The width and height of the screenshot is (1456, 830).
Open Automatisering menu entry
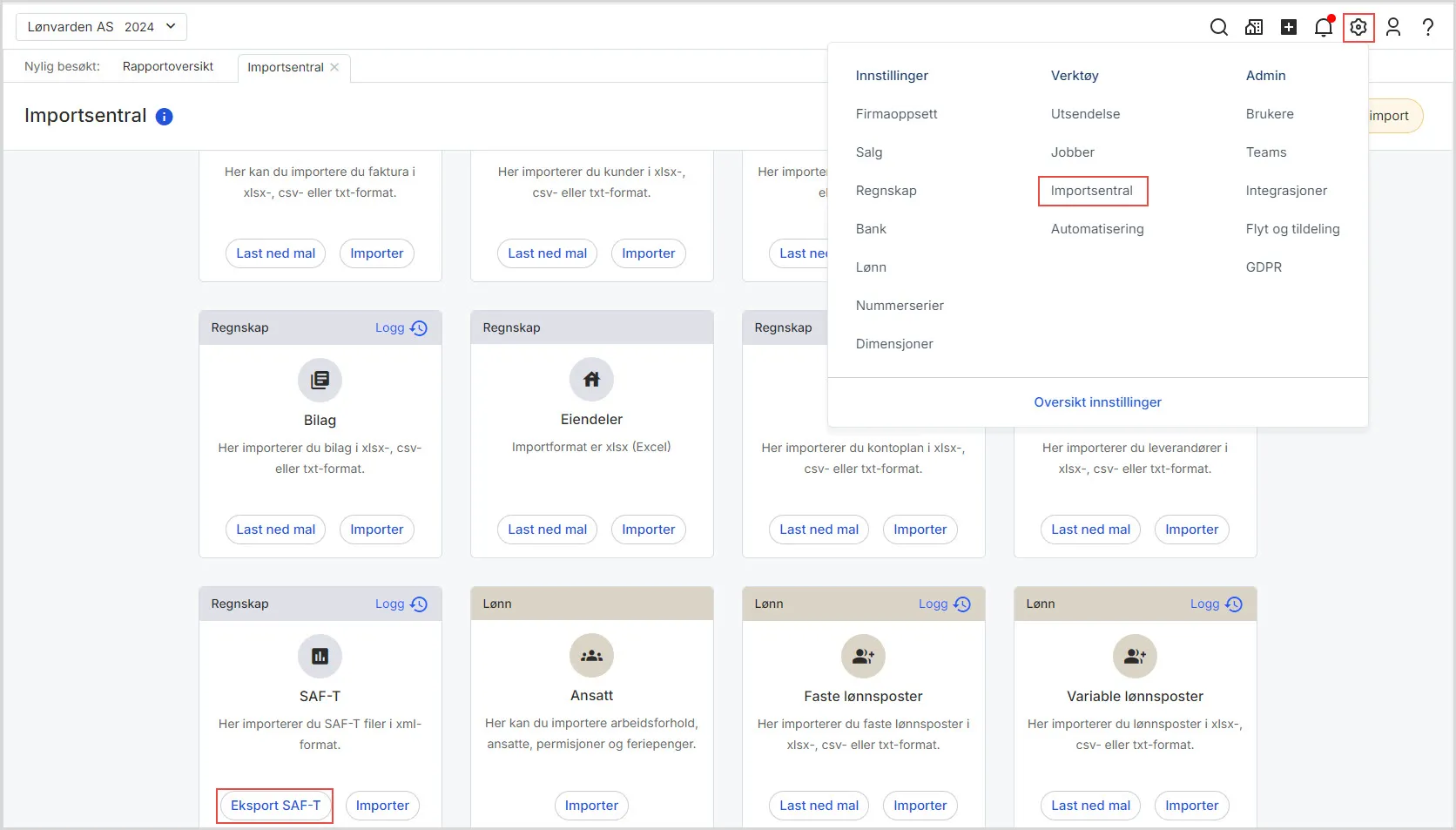pos(1097,229)
